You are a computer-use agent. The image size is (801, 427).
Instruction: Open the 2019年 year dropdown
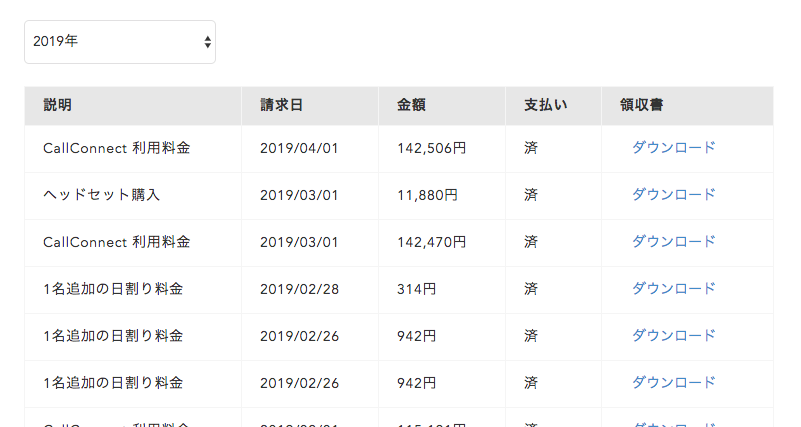tap(120, 42)
